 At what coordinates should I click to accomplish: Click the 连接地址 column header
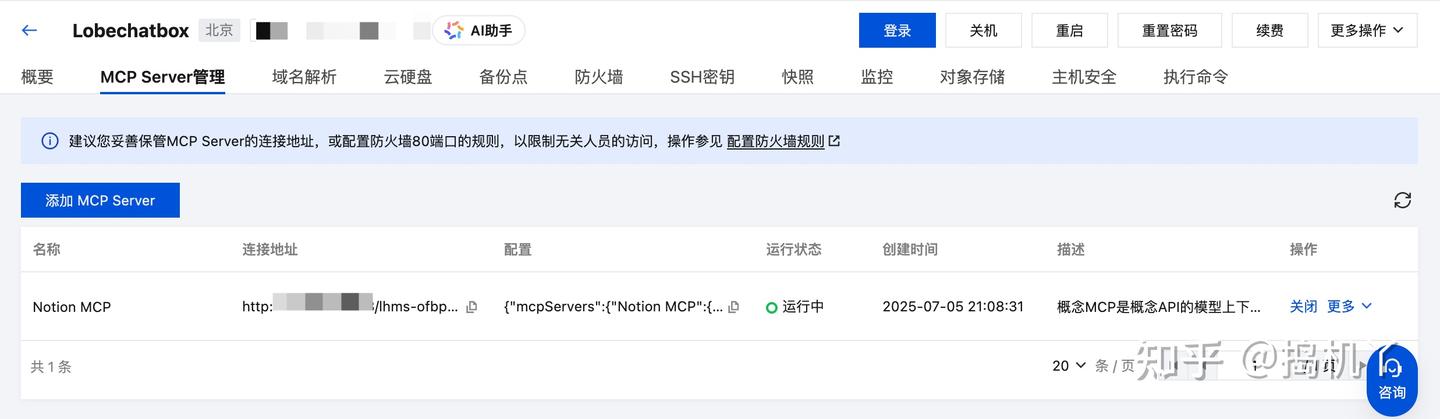click(x=270, y=249)
